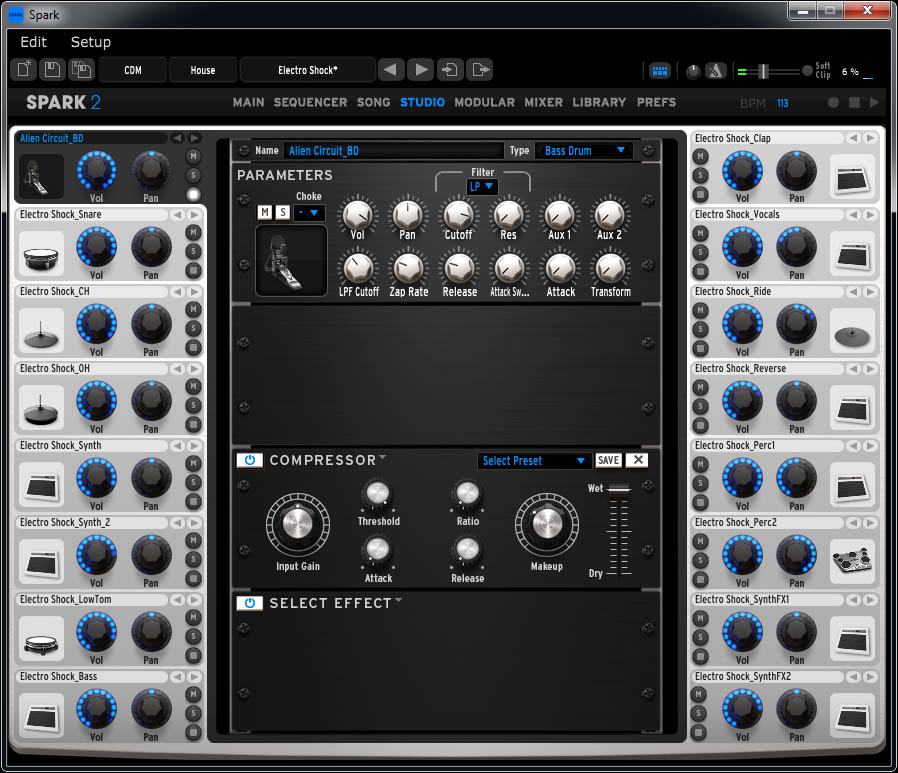
Task: Click the closed hi-hat icon for Electro Shock_CH
Action: [41, 330]
